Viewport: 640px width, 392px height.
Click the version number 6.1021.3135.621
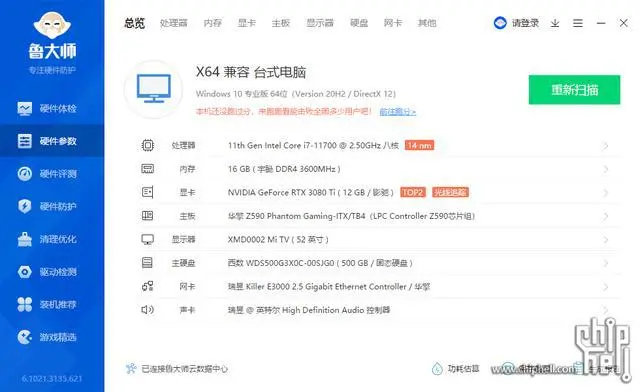(x=52, y=379)
